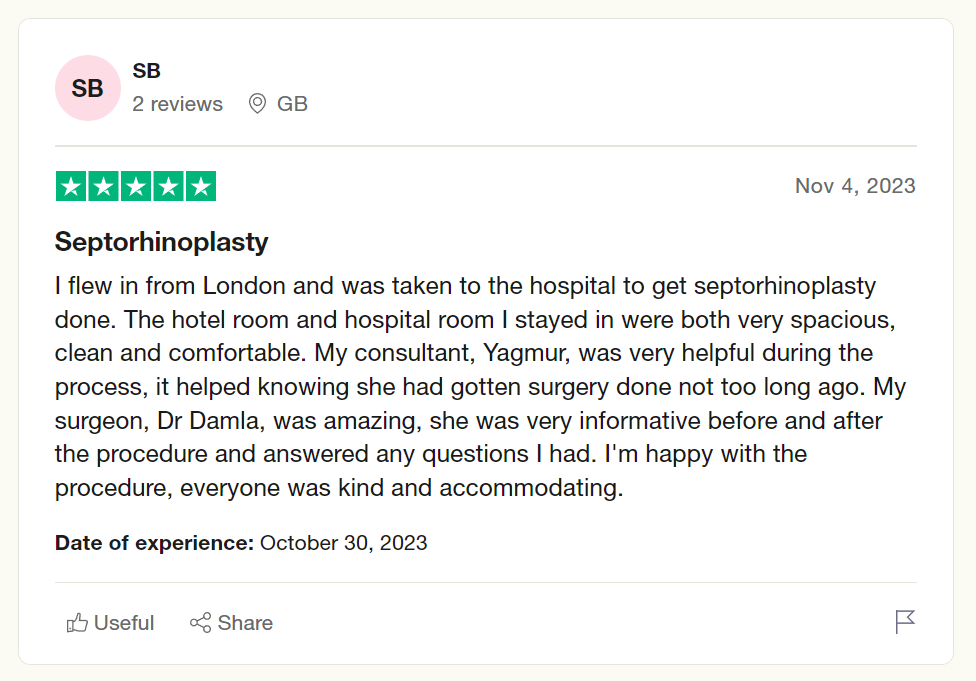Open the Septorhinoplasty review title
This screenshot has height=681, width=976.
pyautogui.click(x=161, y=242)
